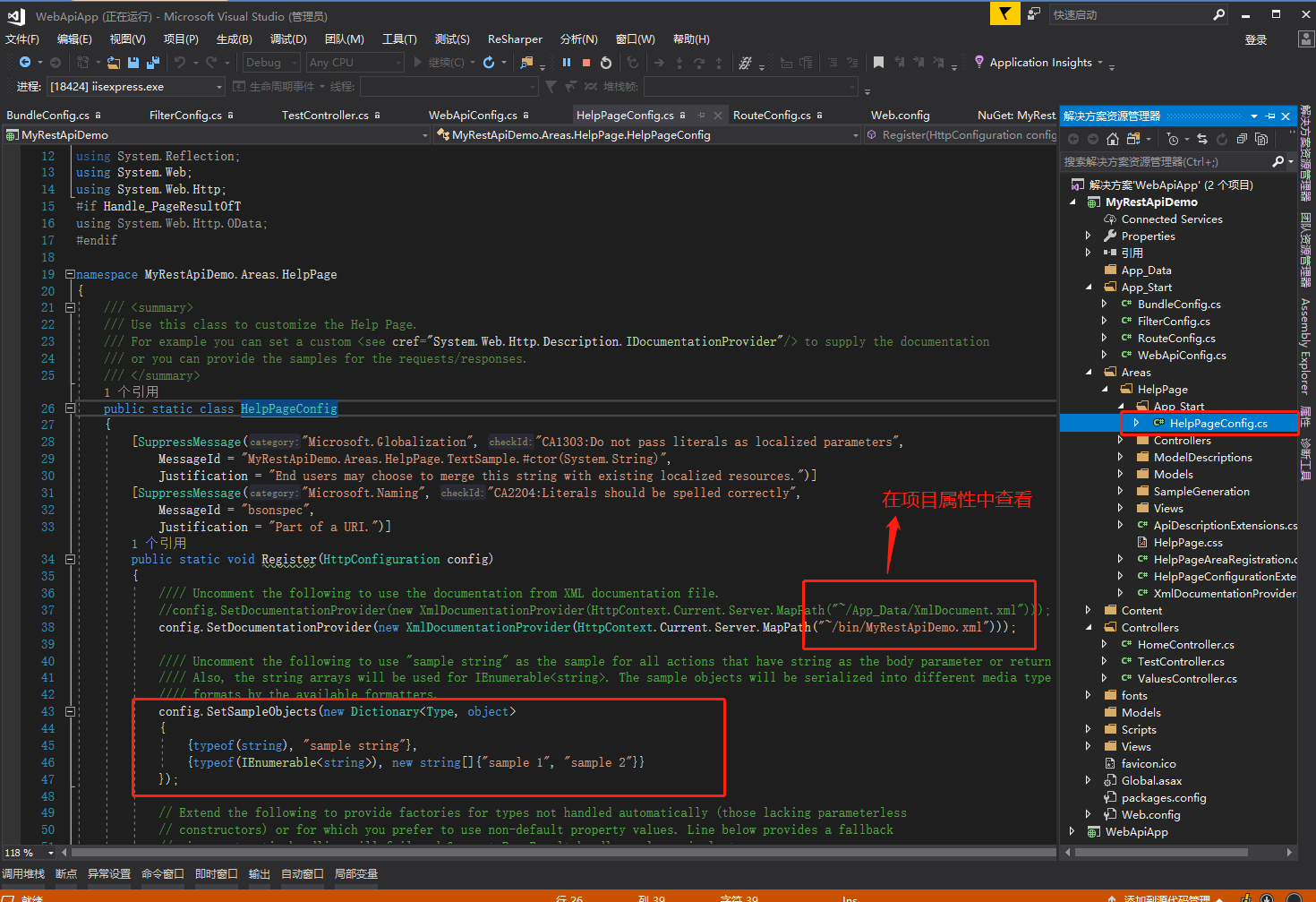The image size is (1316, 902).
Task: Click the comment-out lines toolbar icon
Action: [833, 63]
